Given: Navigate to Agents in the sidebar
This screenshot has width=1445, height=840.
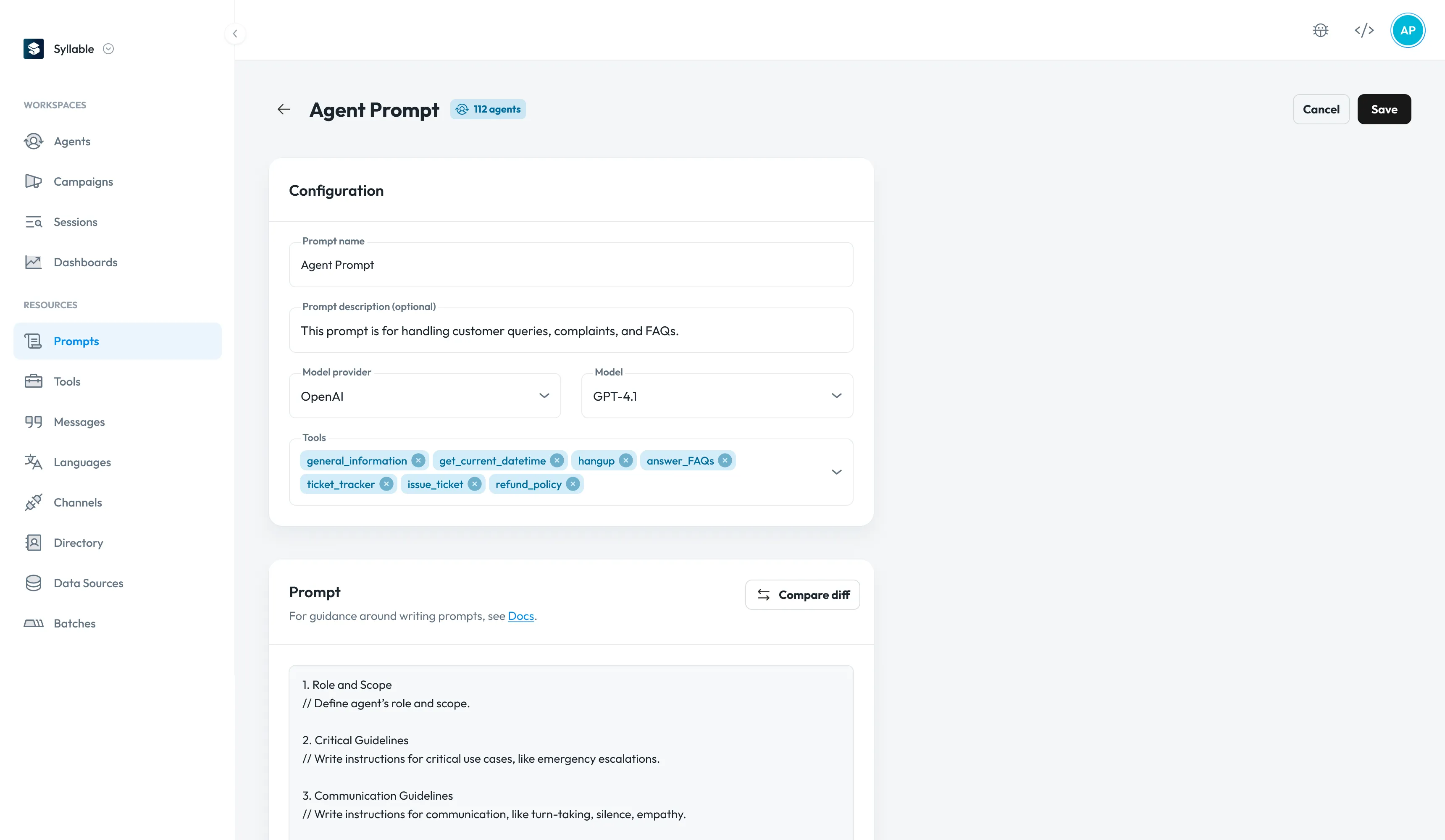Looking at the screenshot, I should [x=117, y=141].
